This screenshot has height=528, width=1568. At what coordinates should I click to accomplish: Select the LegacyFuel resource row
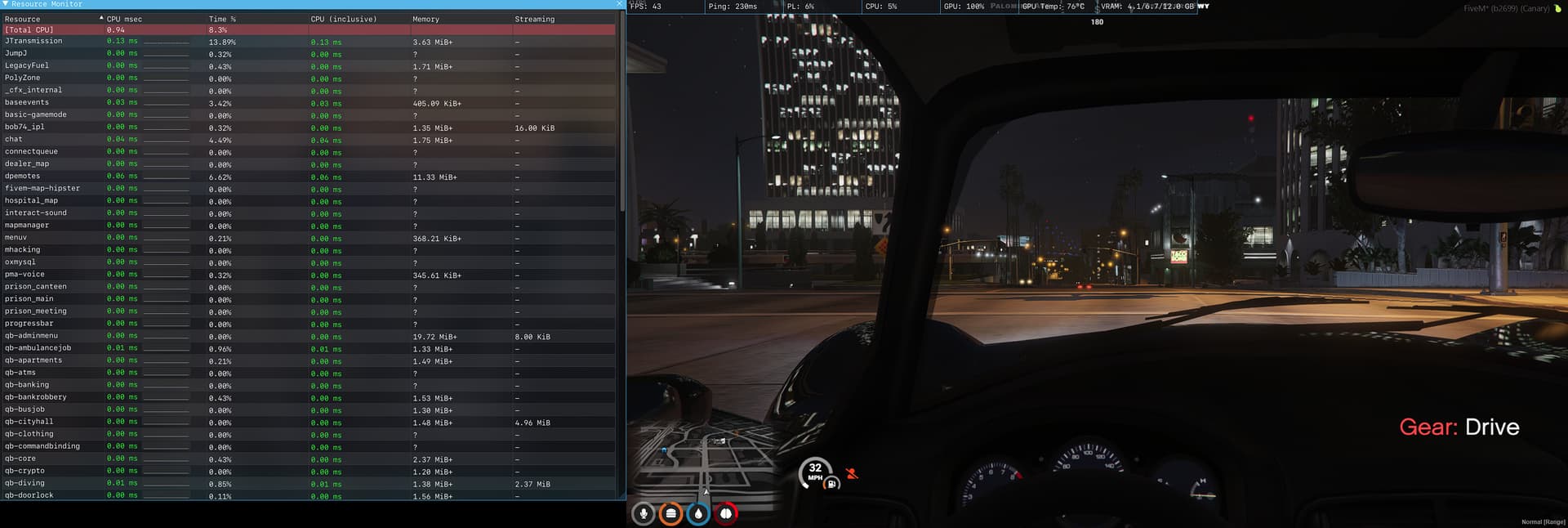pos(309,66)
